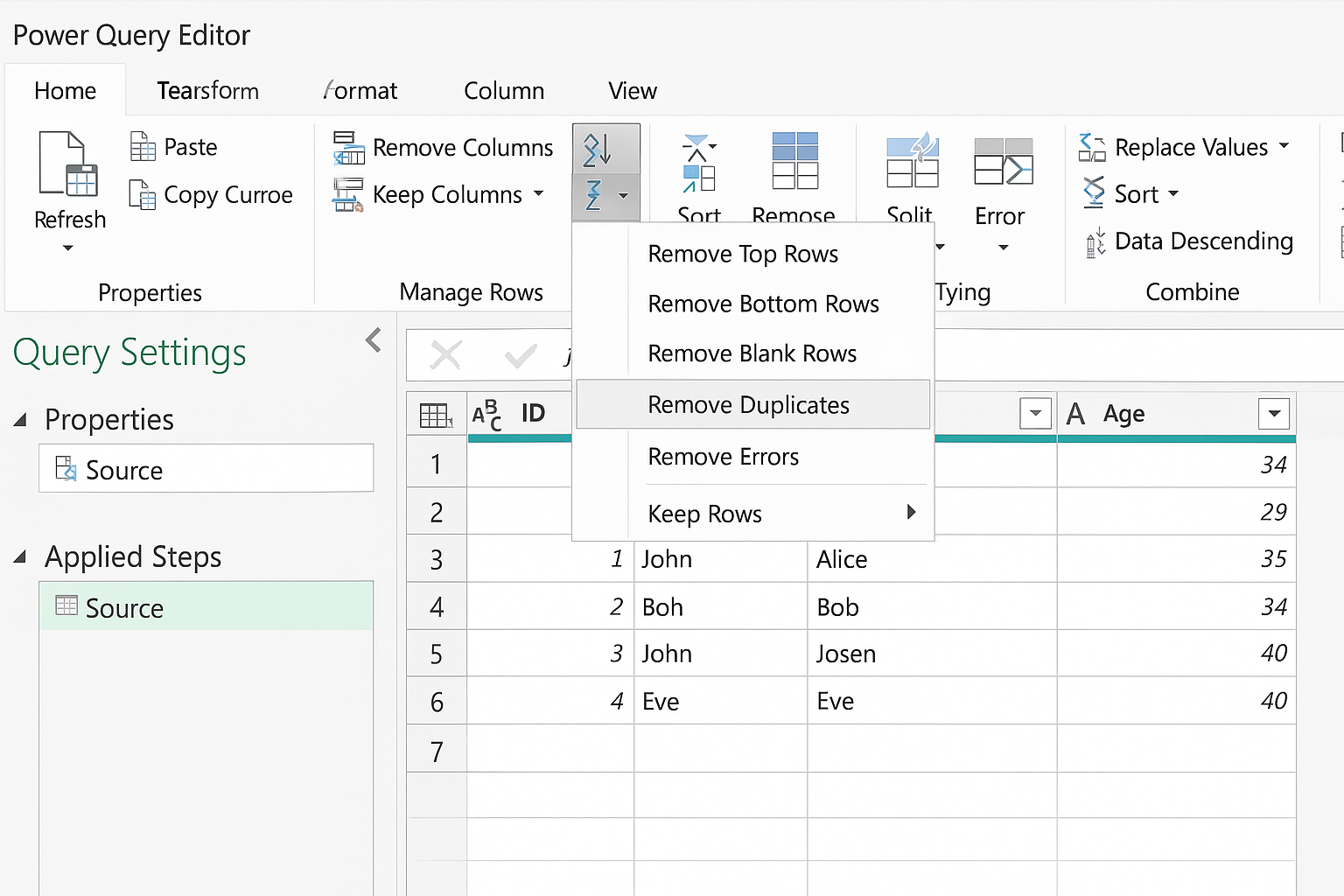Open the Age column filter dropdown
The image size is (1344, 896).
pyautogui.click(x=1274, y=413)
